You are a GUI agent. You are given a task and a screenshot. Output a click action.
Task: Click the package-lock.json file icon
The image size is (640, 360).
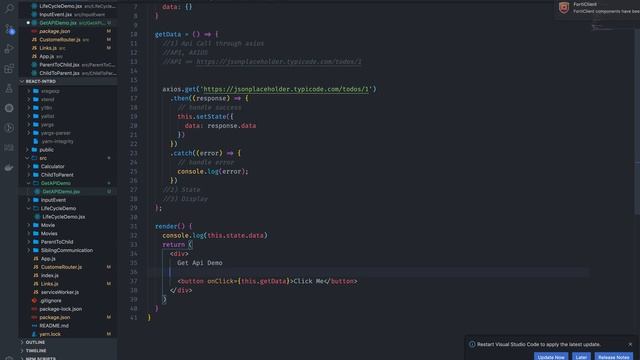pos(34,309)
